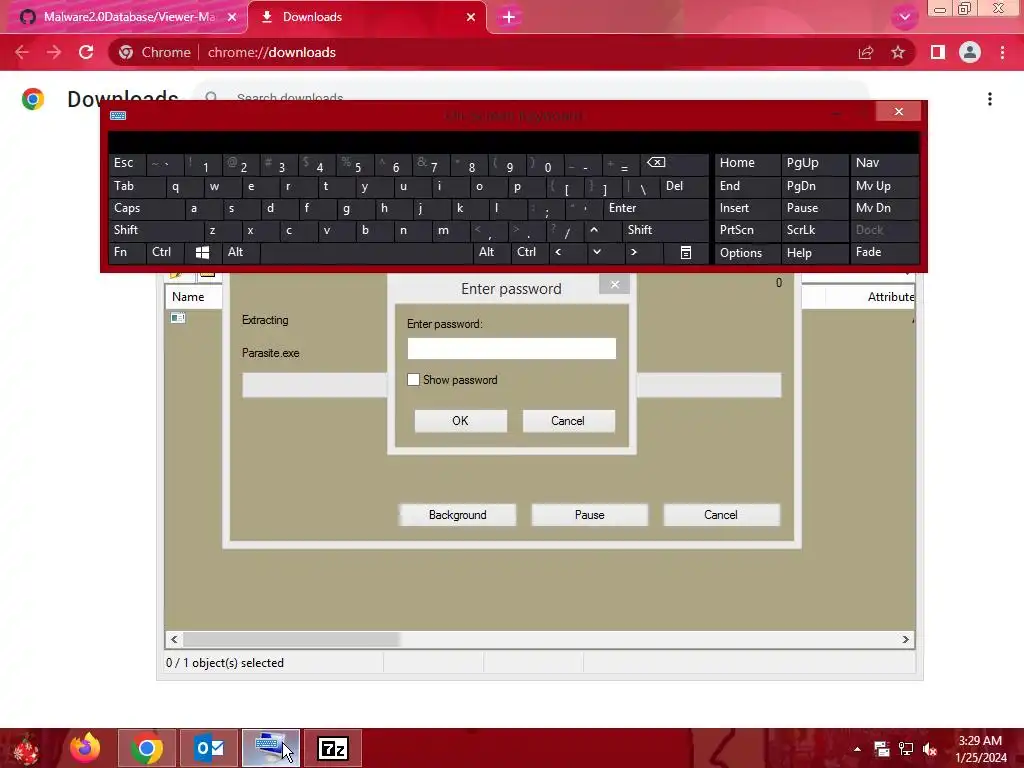This screenshot has width=1024, height=768.
Task: Show hidden system tray icons
Action: (x=857, y=749)
